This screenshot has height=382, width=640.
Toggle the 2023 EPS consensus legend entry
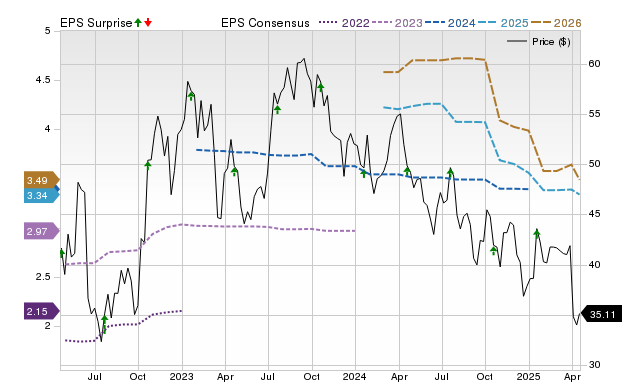(397, 23)
